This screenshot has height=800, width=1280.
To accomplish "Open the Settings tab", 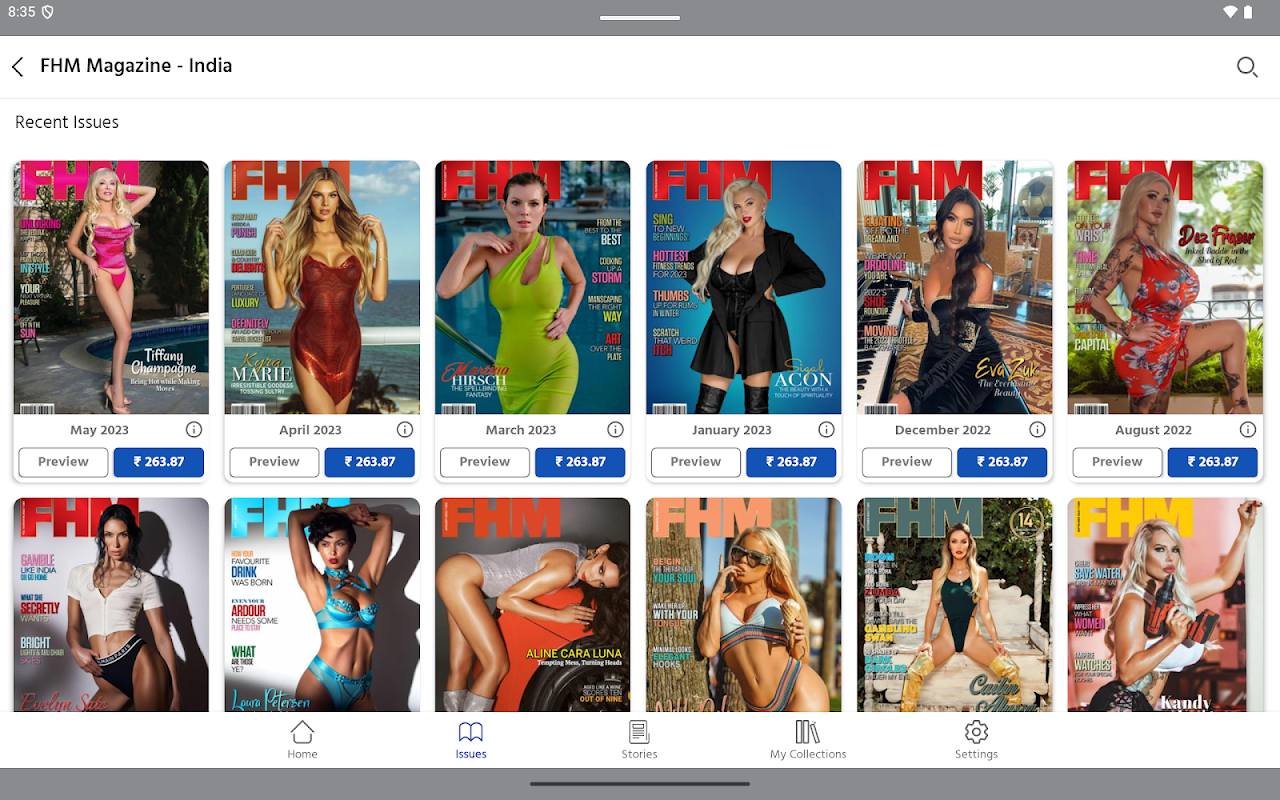I will 976,740.
